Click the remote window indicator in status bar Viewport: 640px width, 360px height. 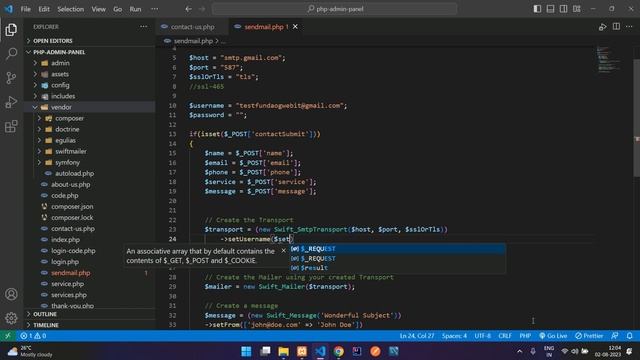[7, 336]
